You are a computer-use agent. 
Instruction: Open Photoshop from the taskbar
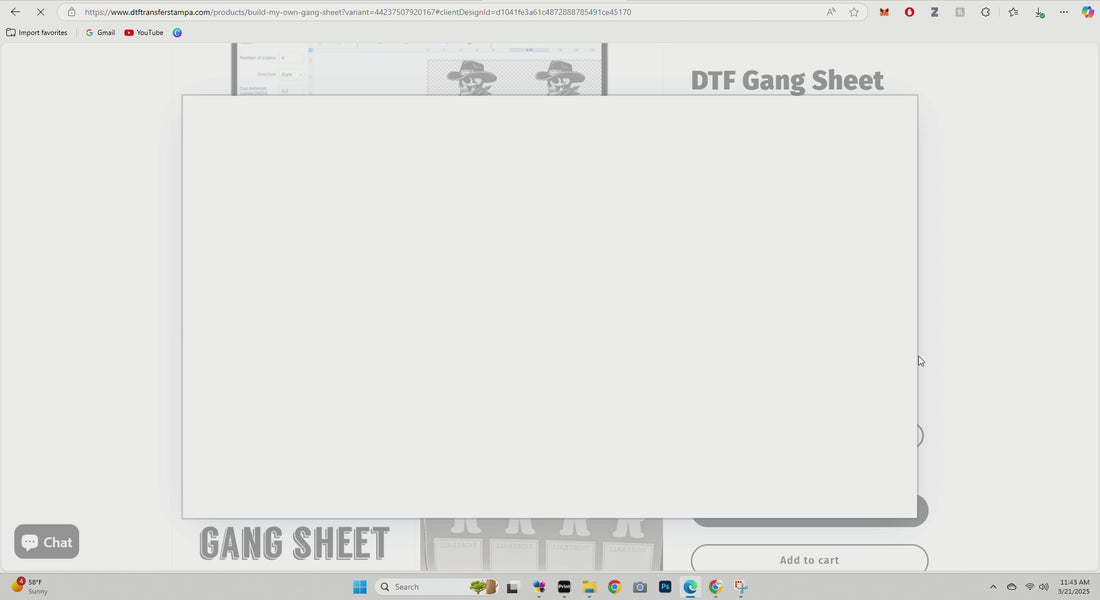[x=665, y=587]
